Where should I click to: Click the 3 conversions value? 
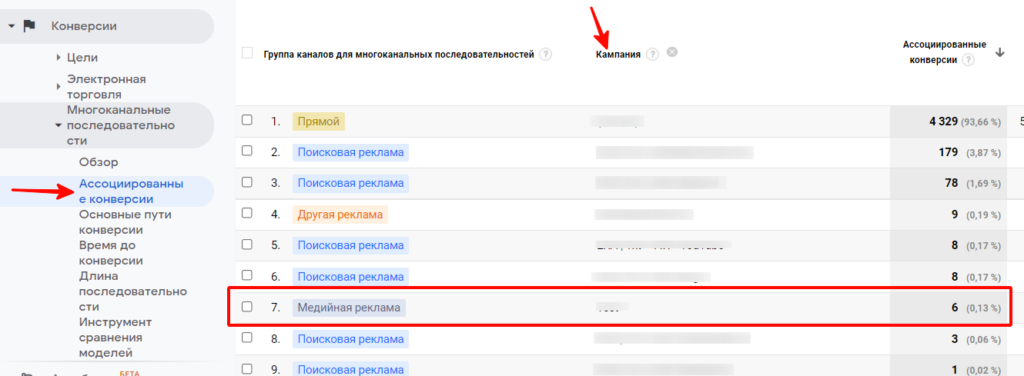pos(955,339)
